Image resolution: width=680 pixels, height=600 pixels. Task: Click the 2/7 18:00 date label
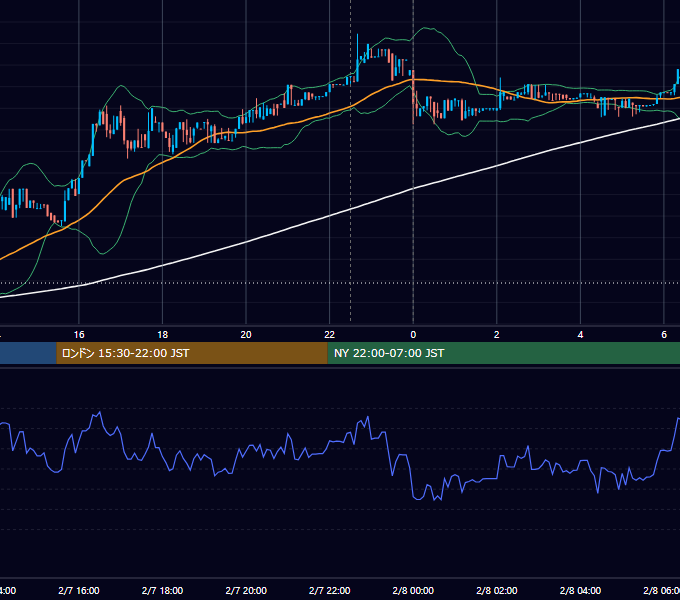tap(163, 590)
